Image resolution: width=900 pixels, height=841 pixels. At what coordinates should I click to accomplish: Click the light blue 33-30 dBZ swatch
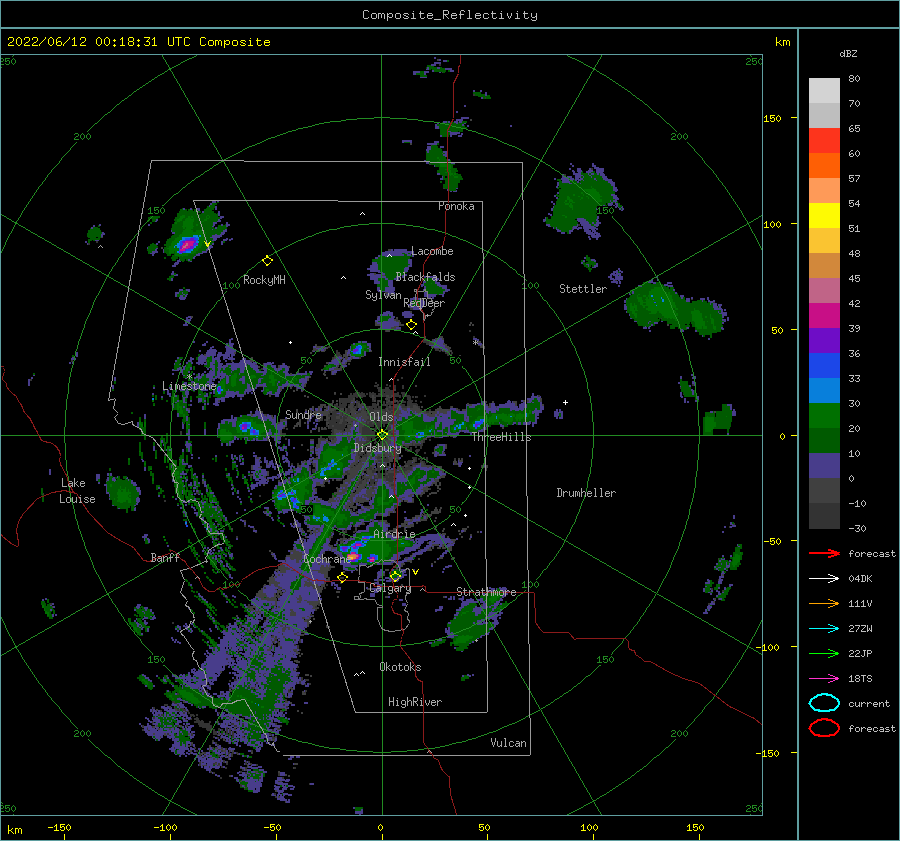(x=824, y=391)
